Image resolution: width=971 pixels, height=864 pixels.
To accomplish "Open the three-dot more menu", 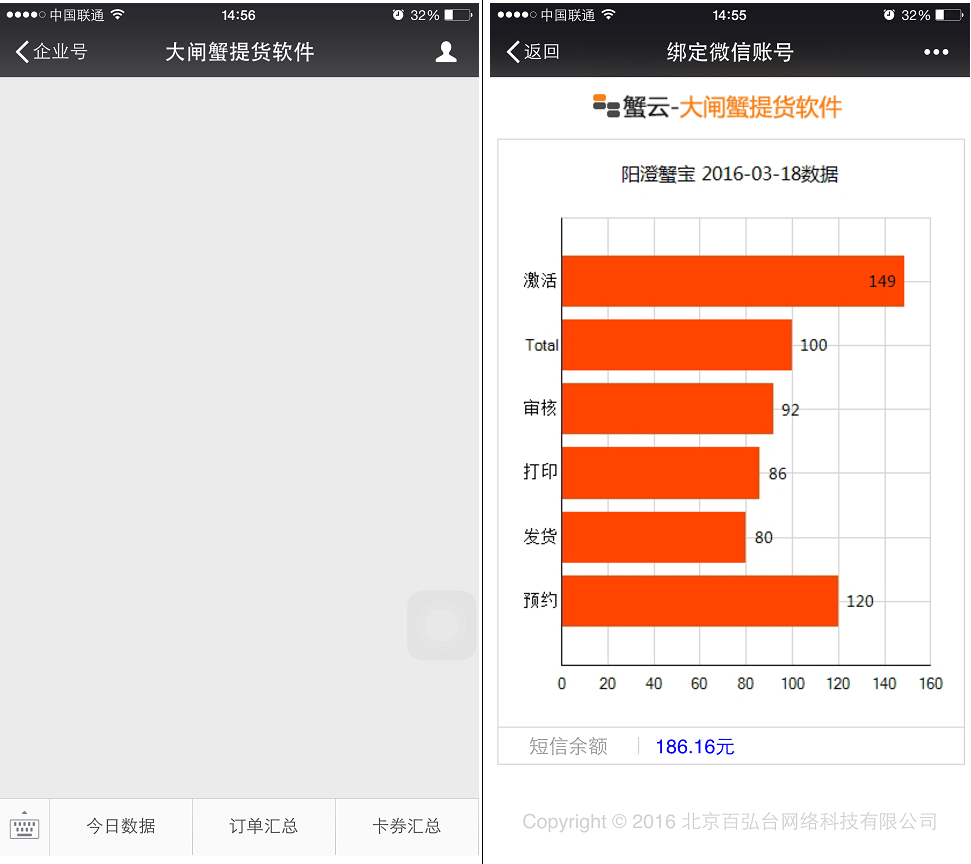I will 936,52.
